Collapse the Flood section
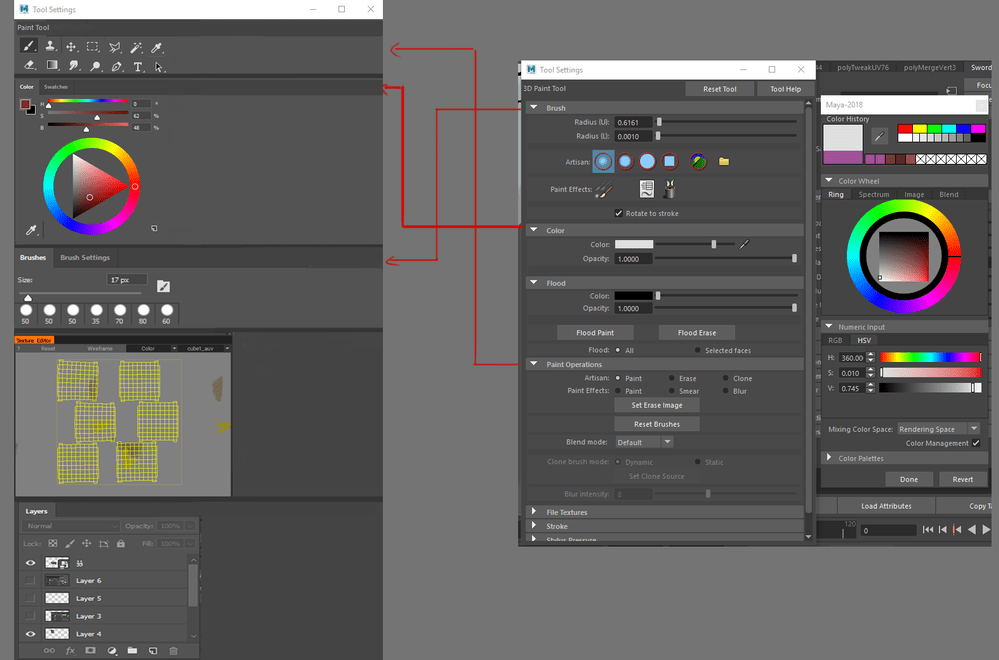 534,283
